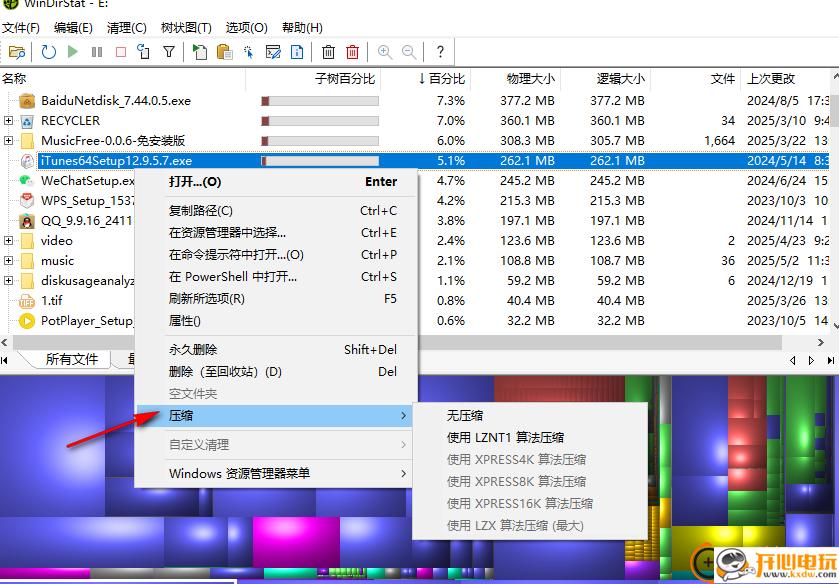
Task: Click the Open folder icon in toolbar
Action: (x=16, y=52)
